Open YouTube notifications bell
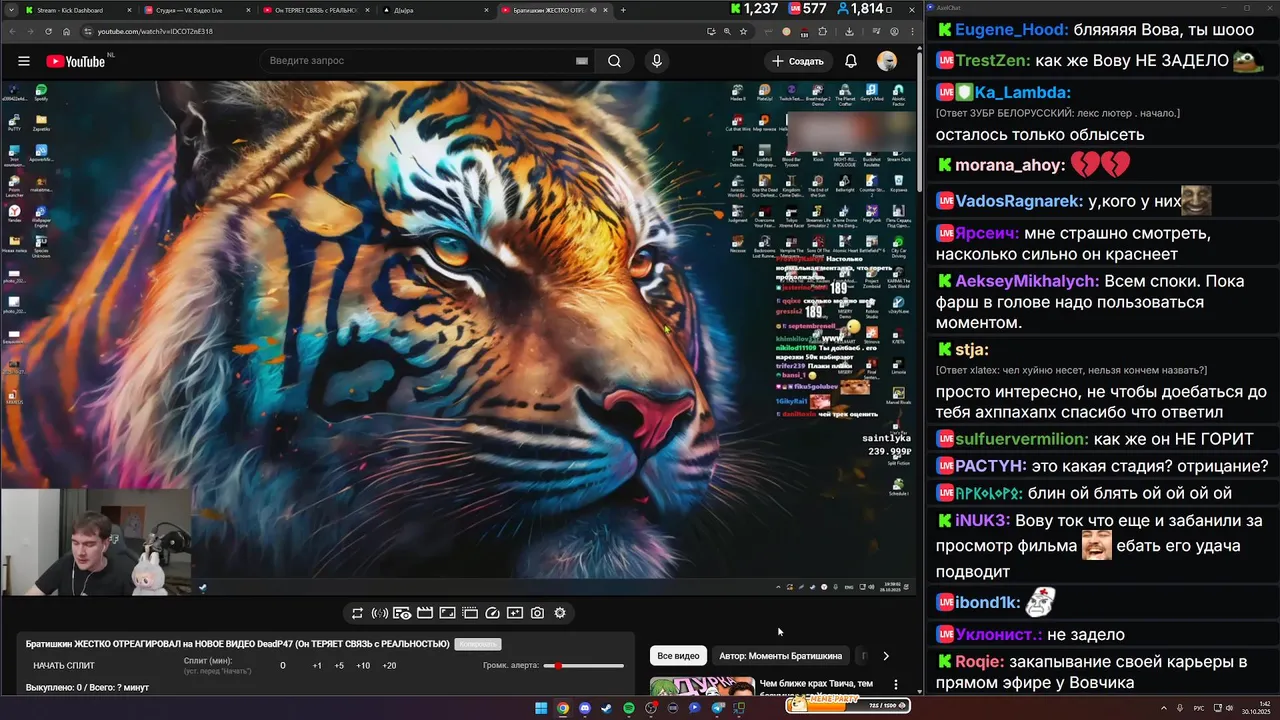The width and height of the screenshot is (1280, 720). [851, 61]
